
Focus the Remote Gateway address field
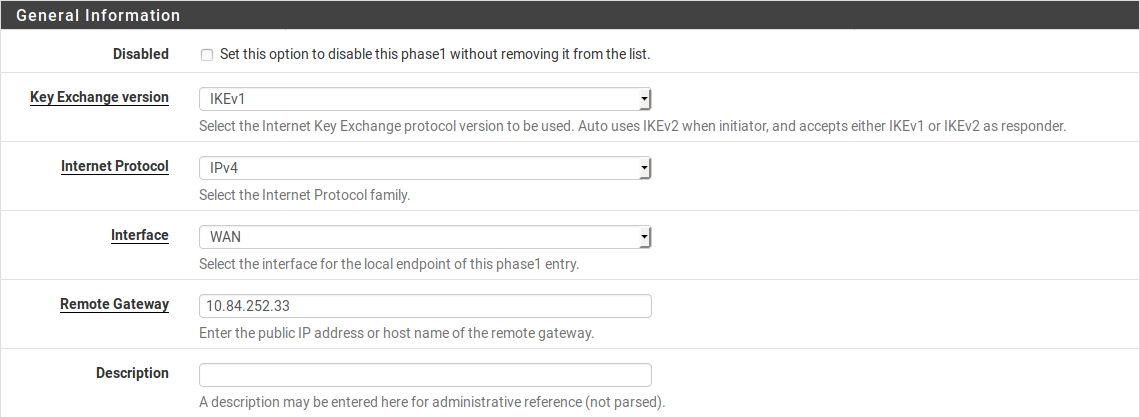click(425, 306)
